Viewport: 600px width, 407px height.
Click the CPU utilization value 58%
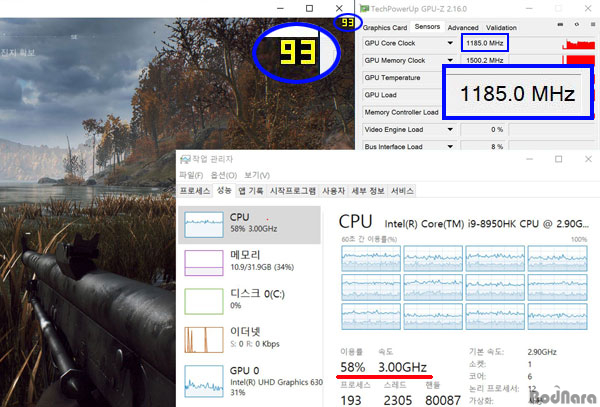coord(352,367)
